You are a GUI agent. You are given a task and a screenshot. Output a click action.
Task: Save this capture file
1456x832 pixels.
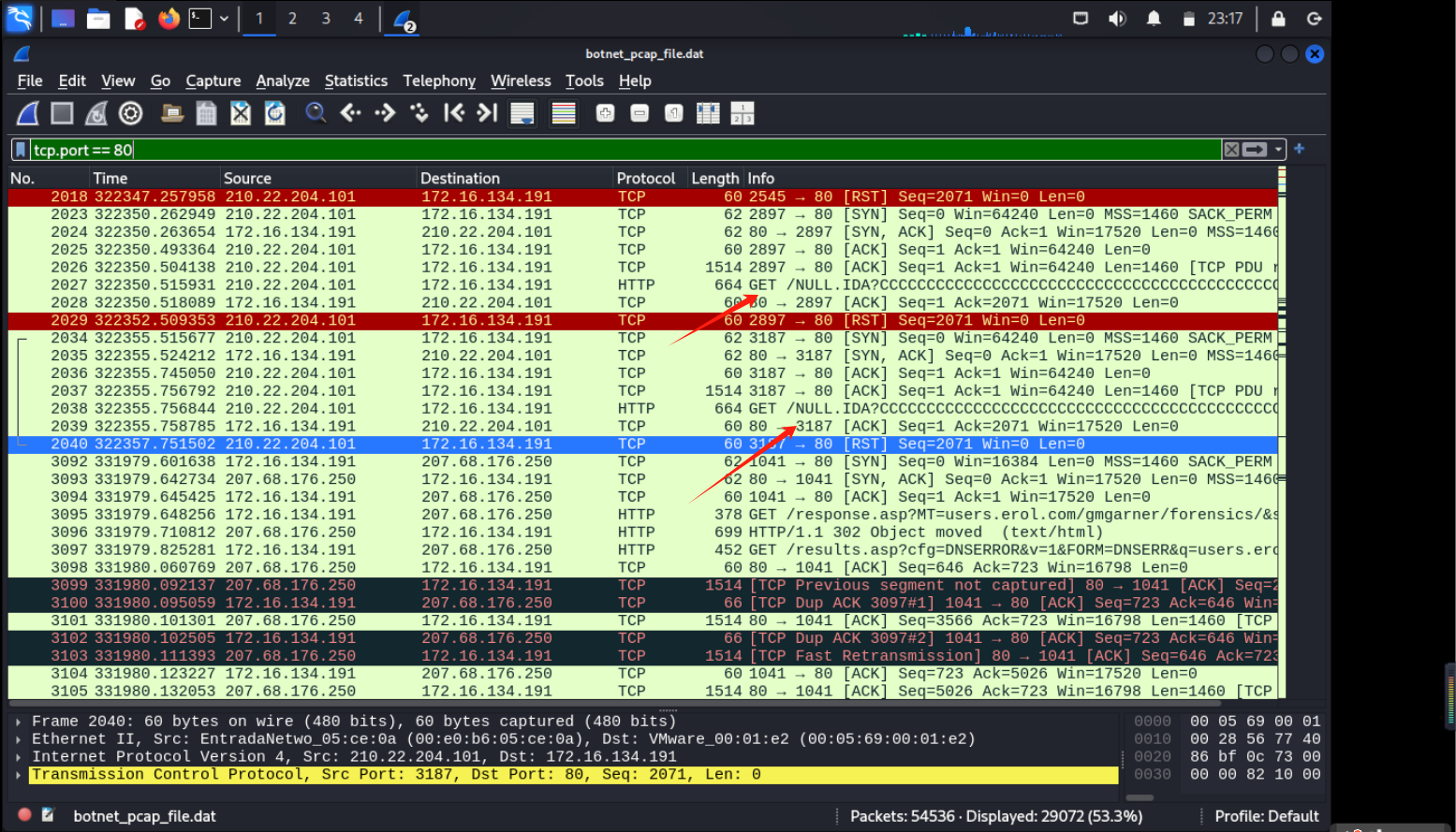pos(206,113)
